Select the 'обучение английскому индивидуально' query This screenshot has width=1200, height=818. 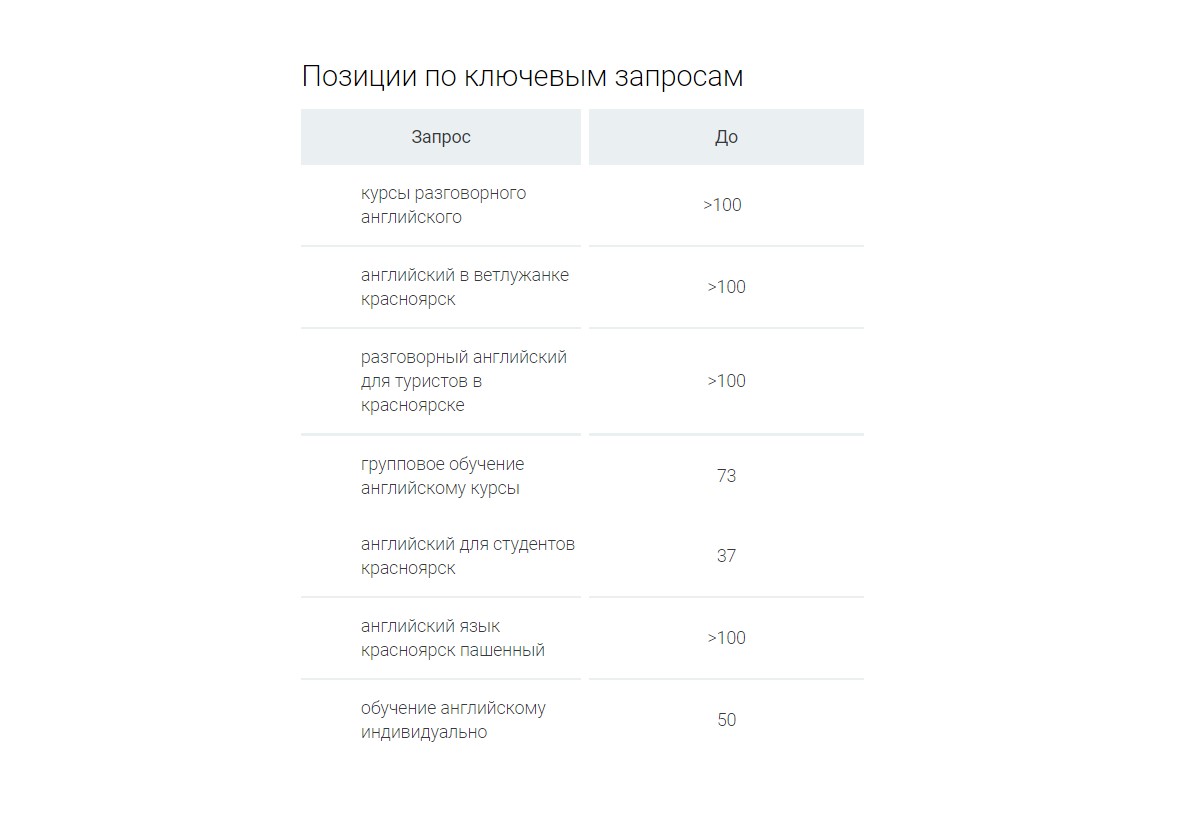[453, 720]
